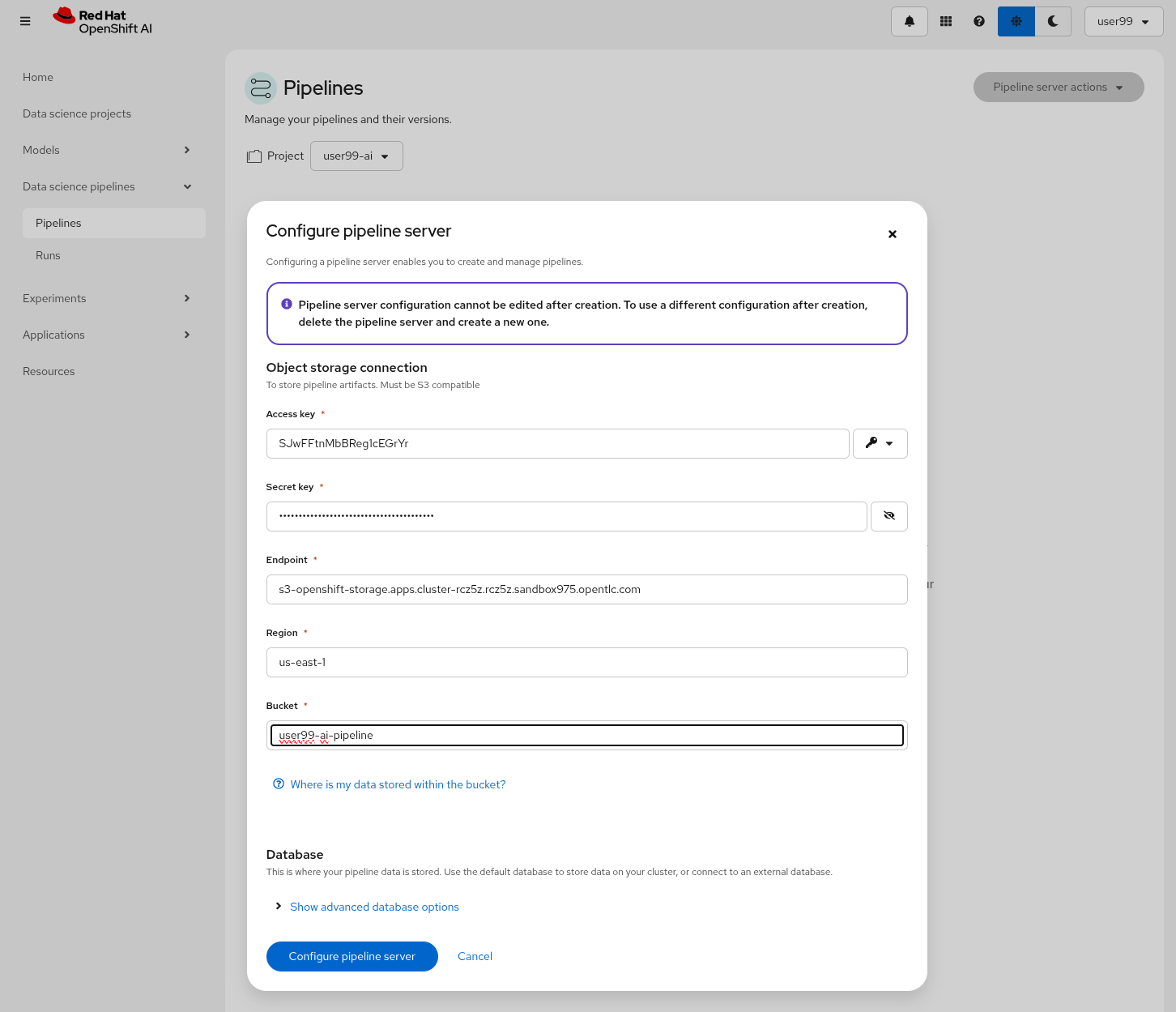Switch to dark theme moon icon
Screen dimensions: 1176x1012
pos(1053,21)
